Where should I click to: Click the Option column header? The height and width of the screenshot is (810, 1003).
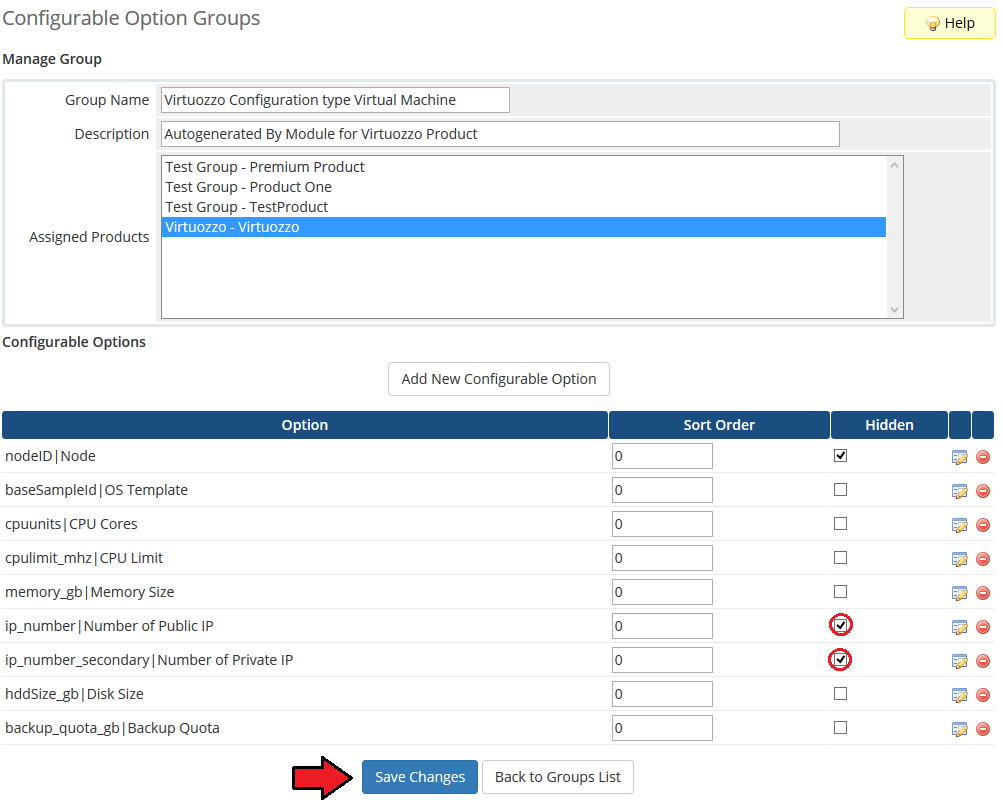pos(304,425)
